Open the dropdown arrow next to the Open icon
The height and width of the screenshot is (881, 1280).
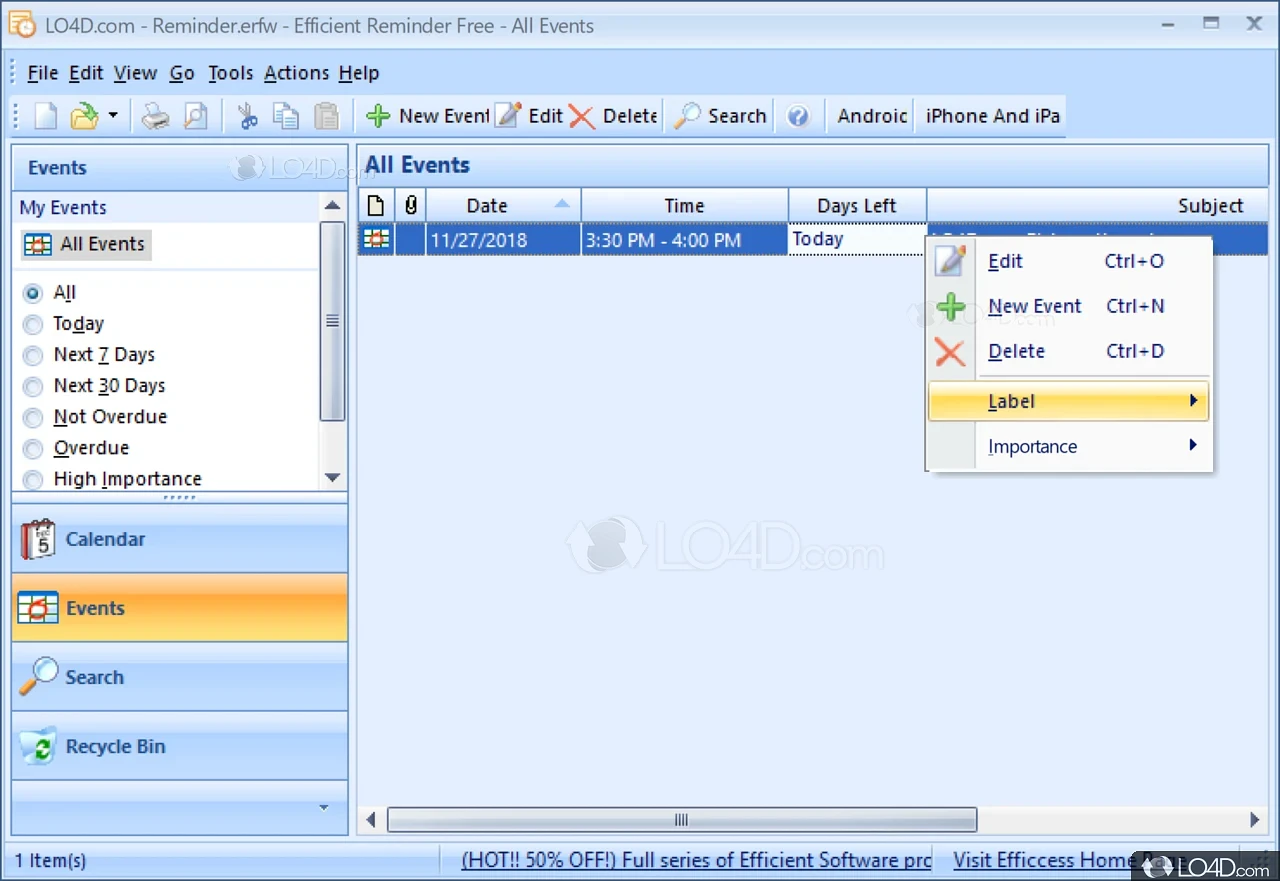click(x=113, y=115)
